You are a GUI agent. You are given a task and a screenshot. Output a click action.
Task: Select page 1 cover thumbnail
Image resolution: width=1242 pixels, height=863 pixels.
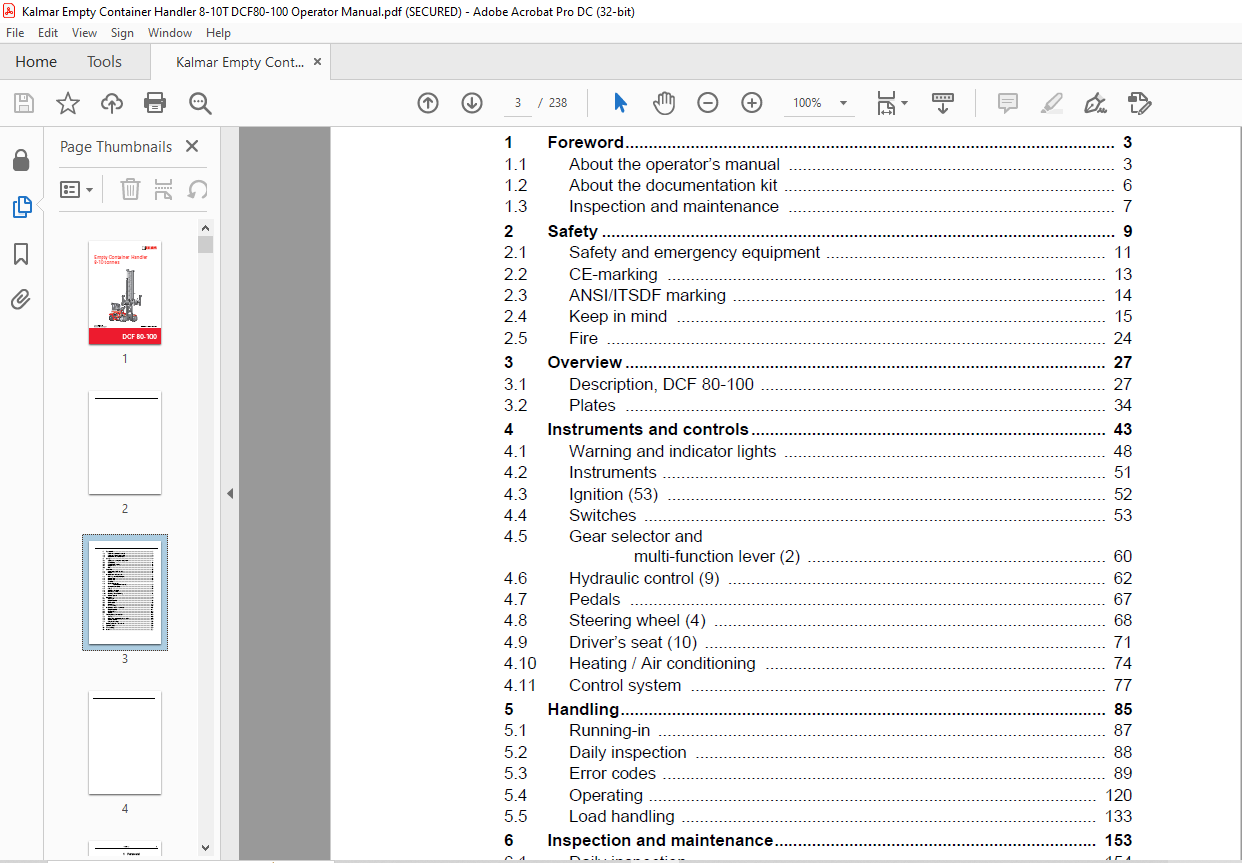[125, 293]
